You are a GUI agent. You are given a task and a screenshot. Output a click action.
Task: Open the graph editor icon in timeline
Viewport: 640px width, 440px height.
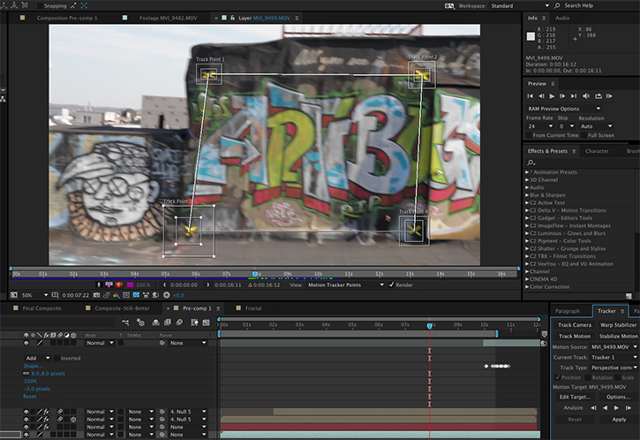pyautogui.click(x=206, y=322)
